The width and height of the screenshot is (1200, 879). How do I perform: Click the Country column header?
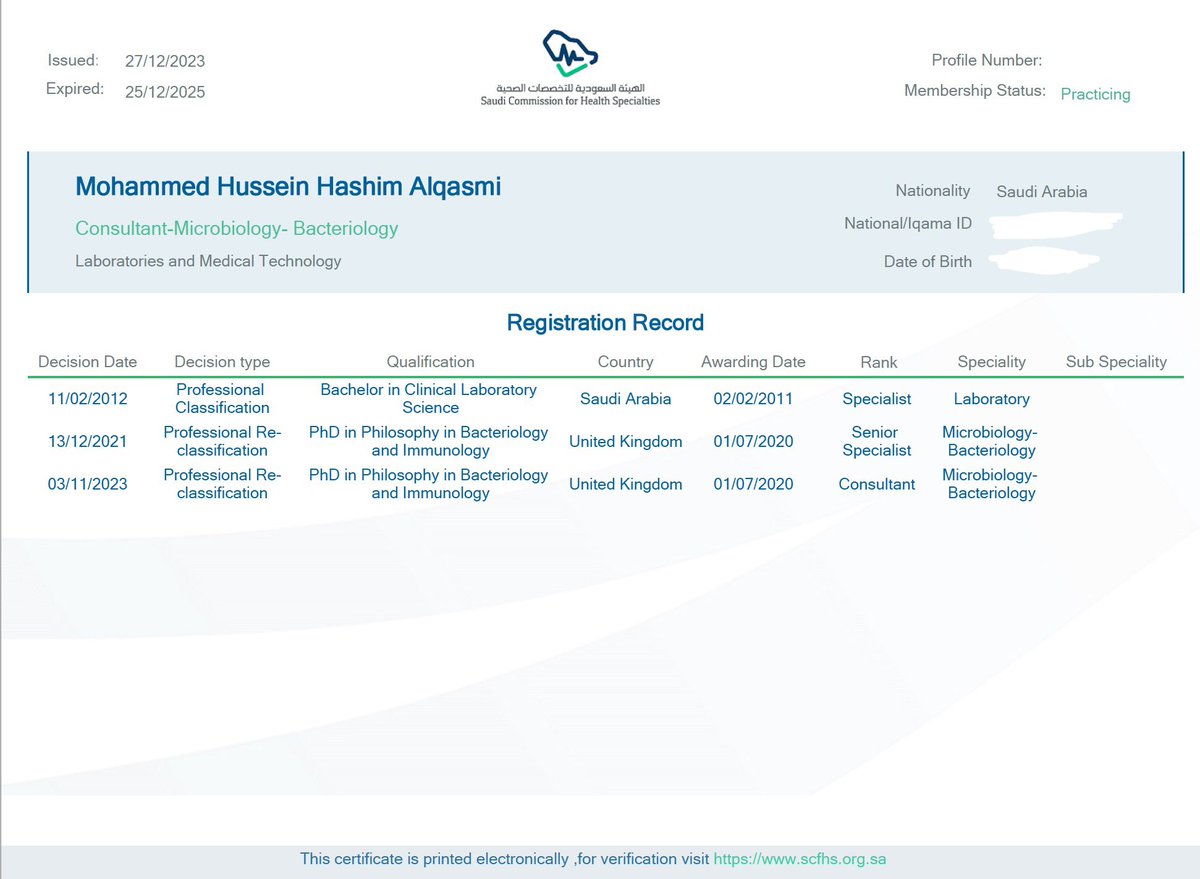coord(626,362)
